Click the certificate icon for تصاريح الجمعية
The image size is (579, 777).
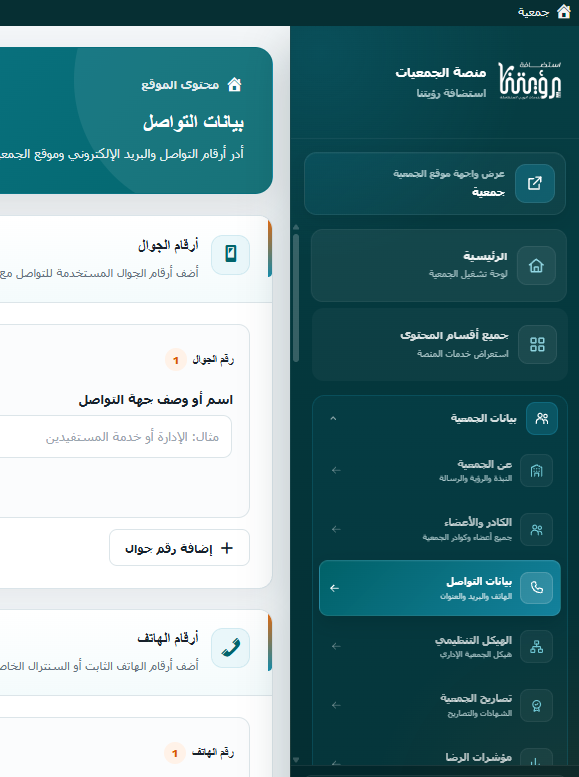coord(536,706)
